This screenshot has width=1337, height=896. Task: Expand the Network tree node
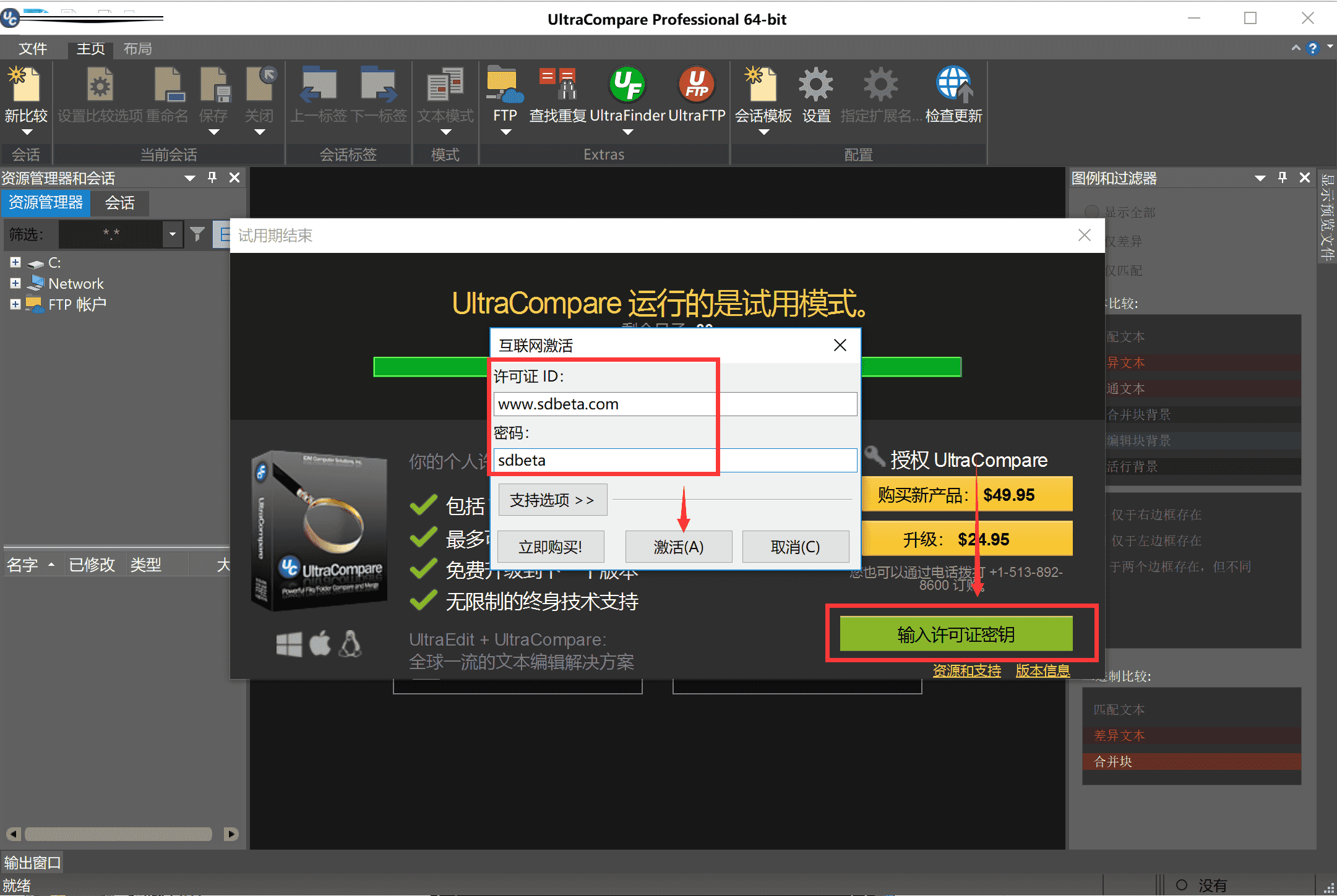15,283
